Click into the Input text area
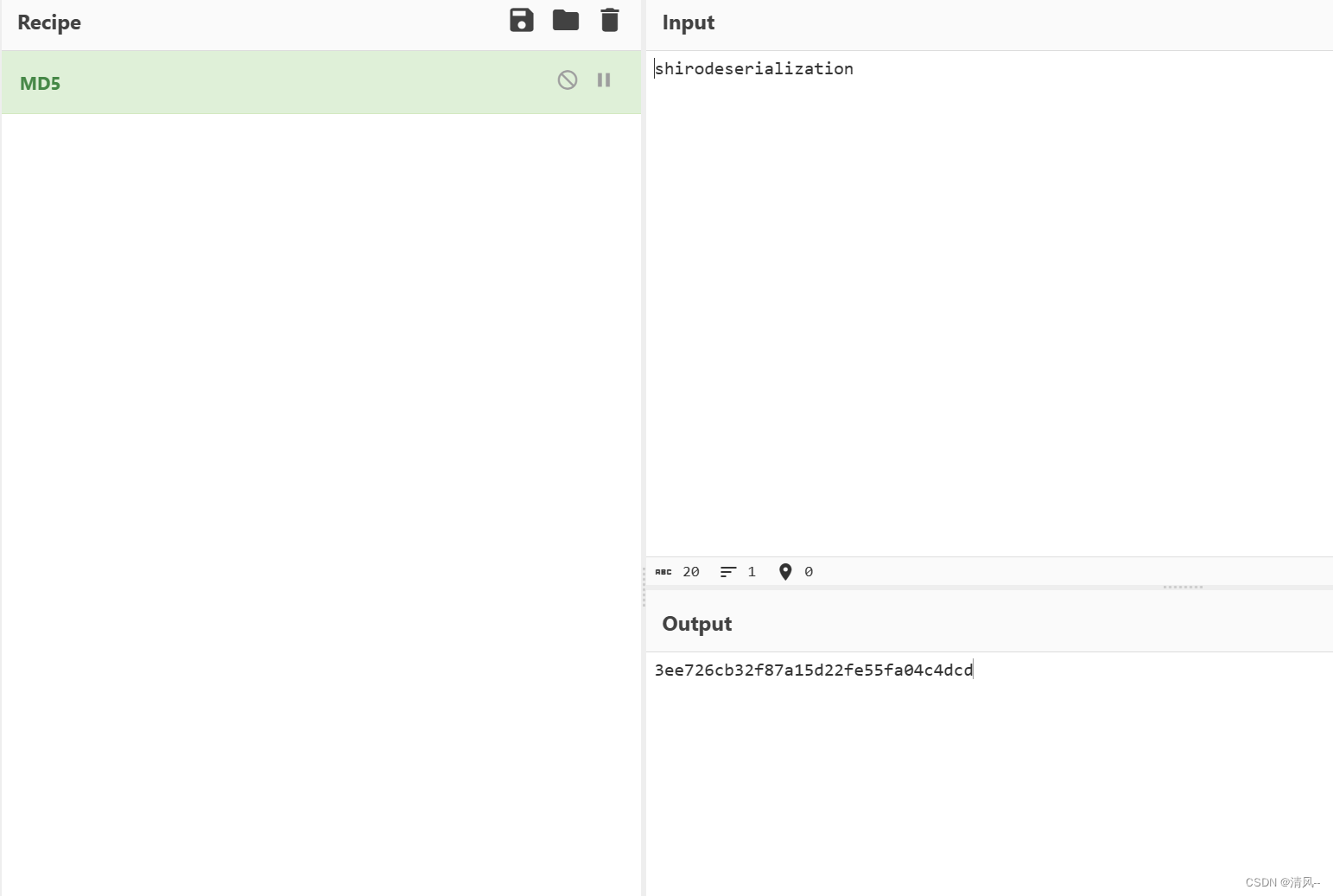The height and width of the screenshot is (896, 1333). tap(989, 302)
